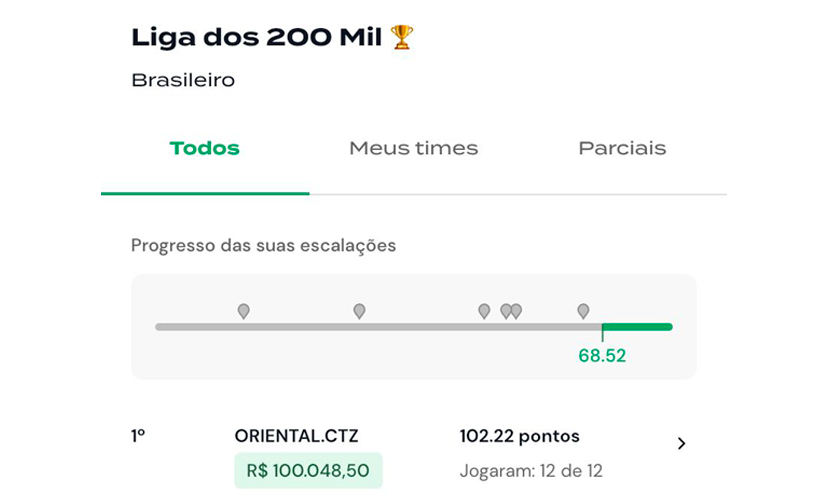Select the last pin marker near green section
This screenshot has height=500, width=828.
coord(583,311)
